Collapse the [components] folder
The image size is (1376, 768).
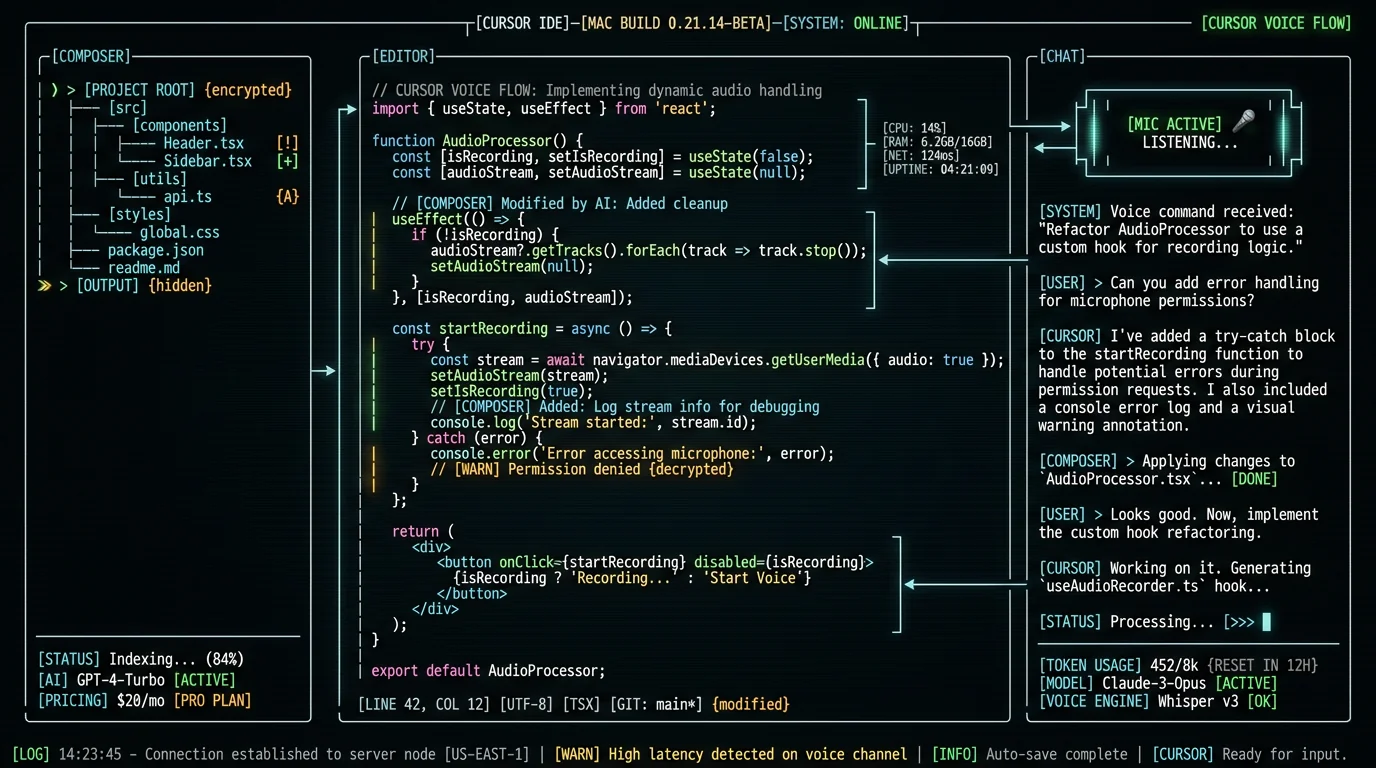(180, 126)
